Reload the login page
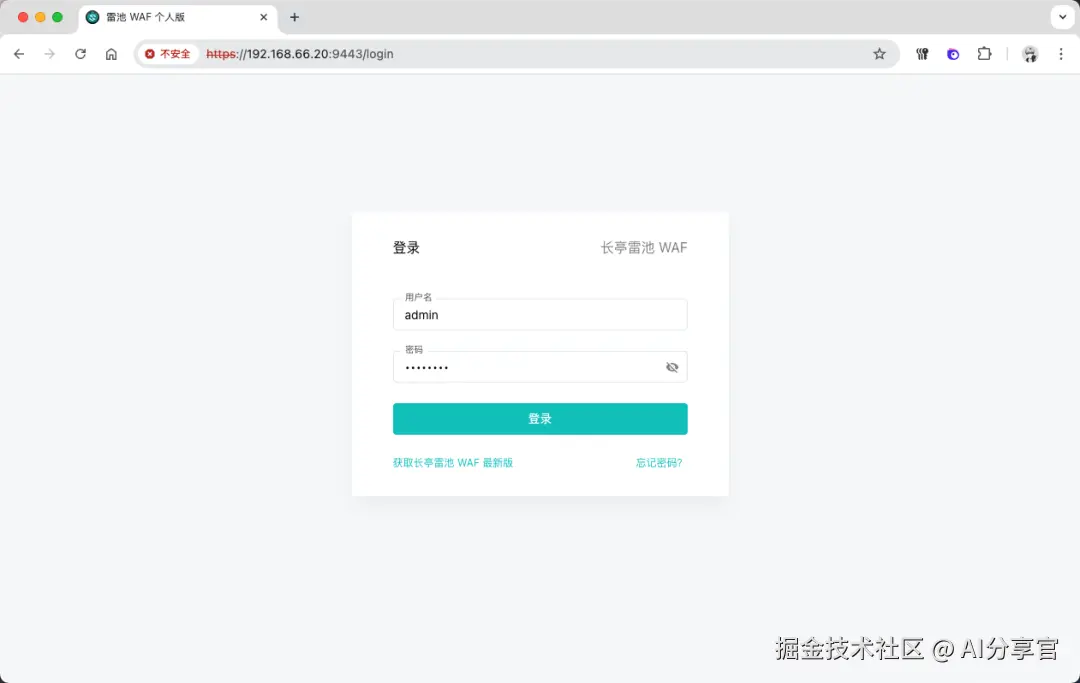Screen dimensions: 1080x683 click(81, 54)
